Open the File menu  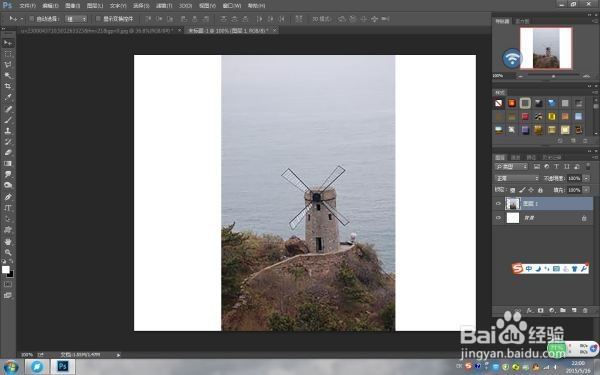pyautogui.click(x=27, y=6)
